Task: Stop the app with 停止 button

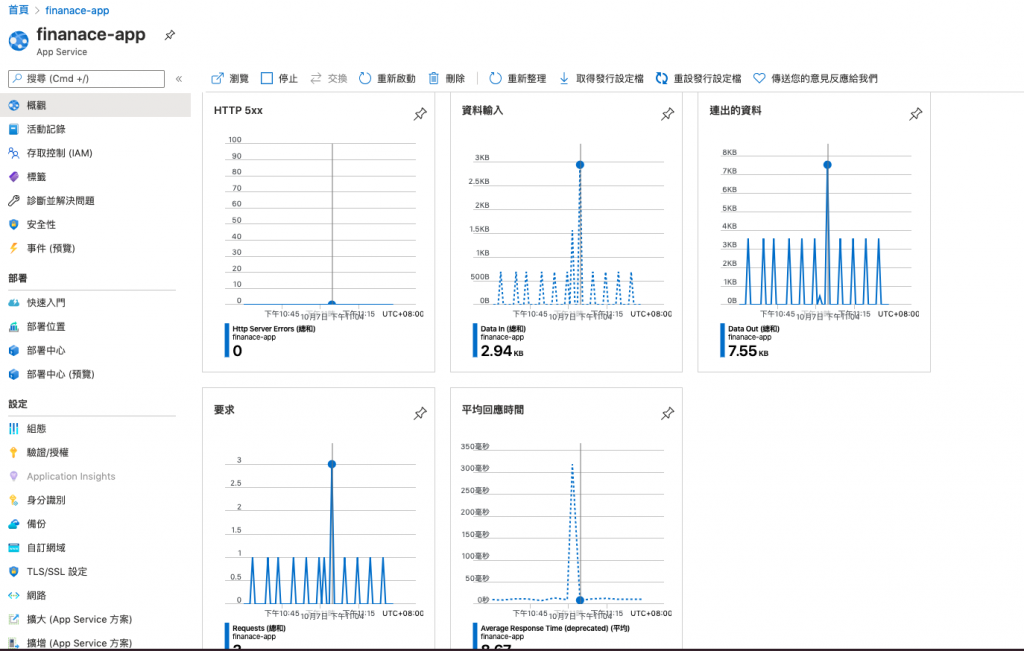Action: (279, 78)
